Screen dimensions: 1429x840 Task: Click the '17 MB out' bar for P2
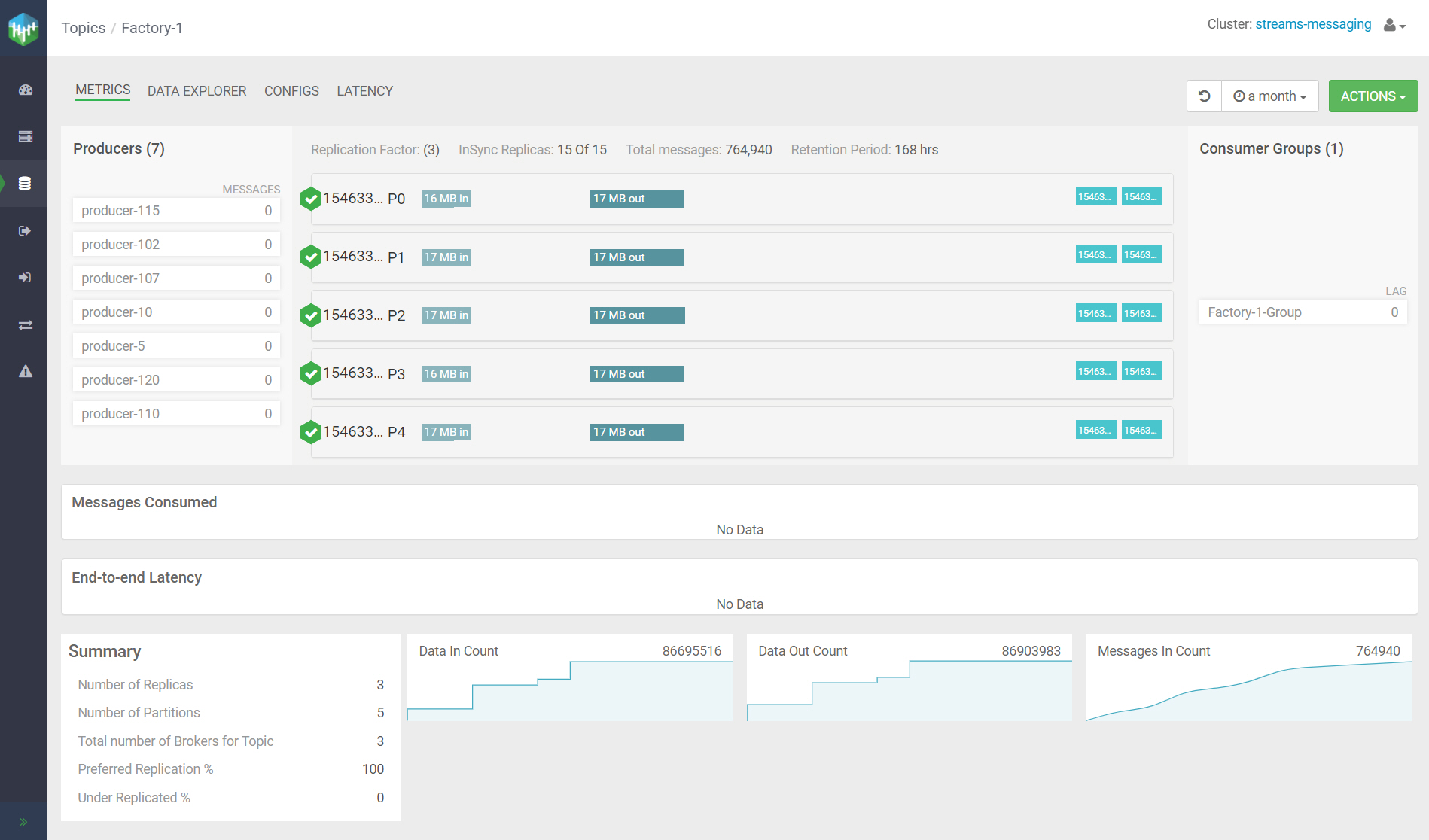638,315
